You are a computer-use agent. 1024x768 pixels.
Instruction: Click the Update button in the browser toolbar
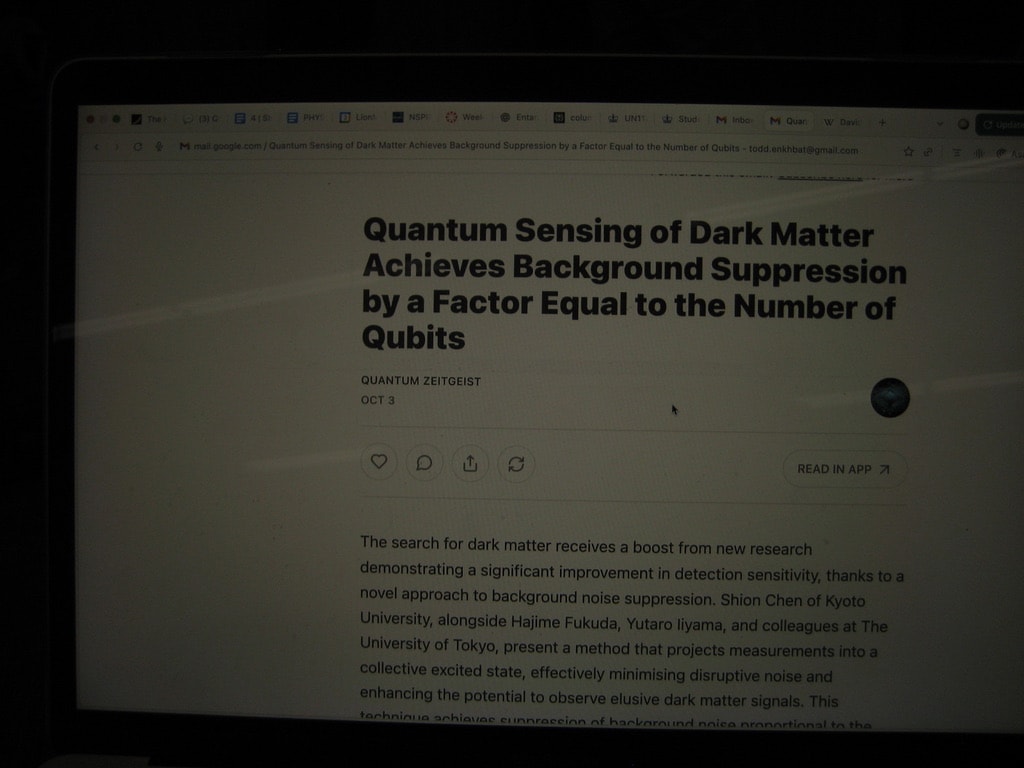click(1000, 124)
